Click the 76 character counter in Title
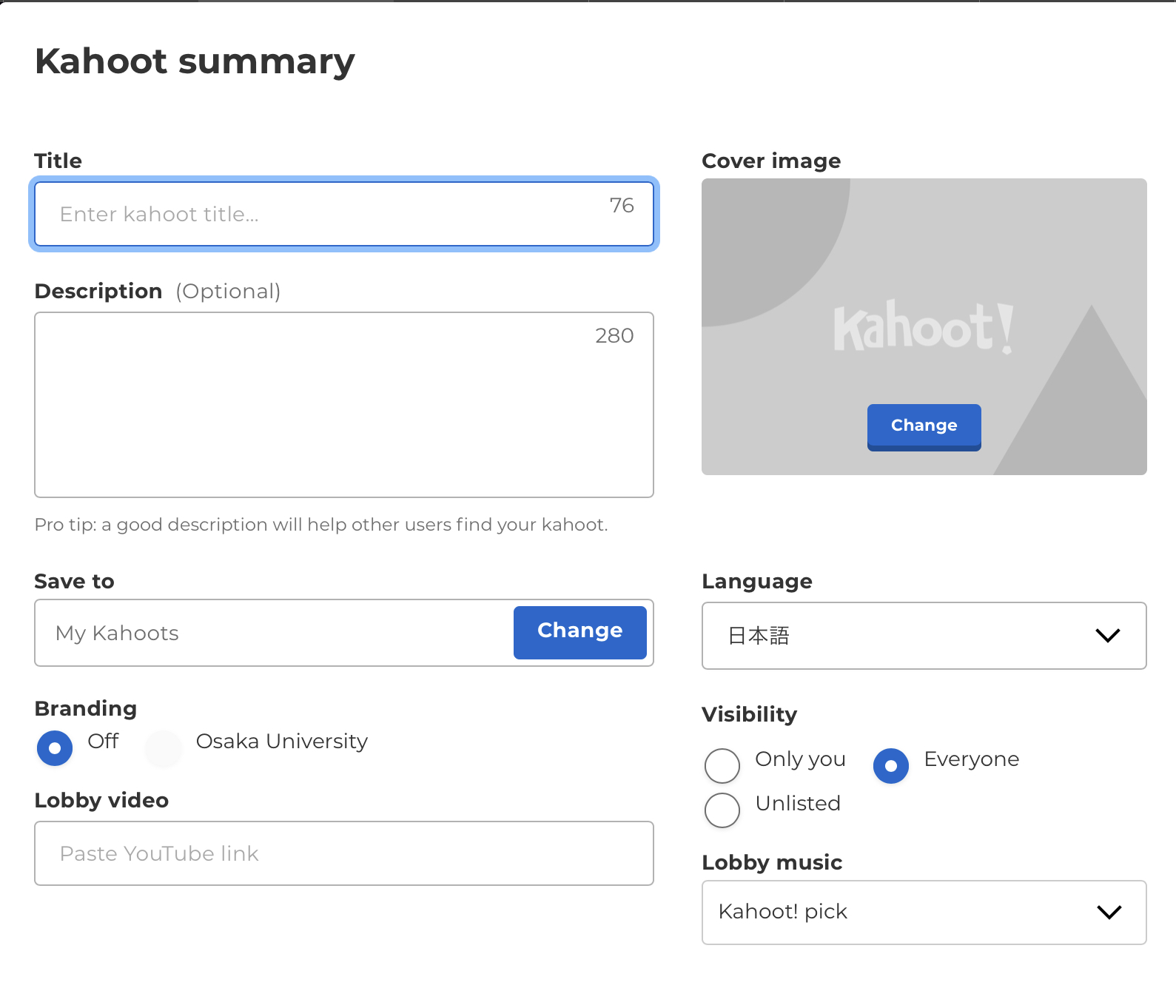 (622, 206)
